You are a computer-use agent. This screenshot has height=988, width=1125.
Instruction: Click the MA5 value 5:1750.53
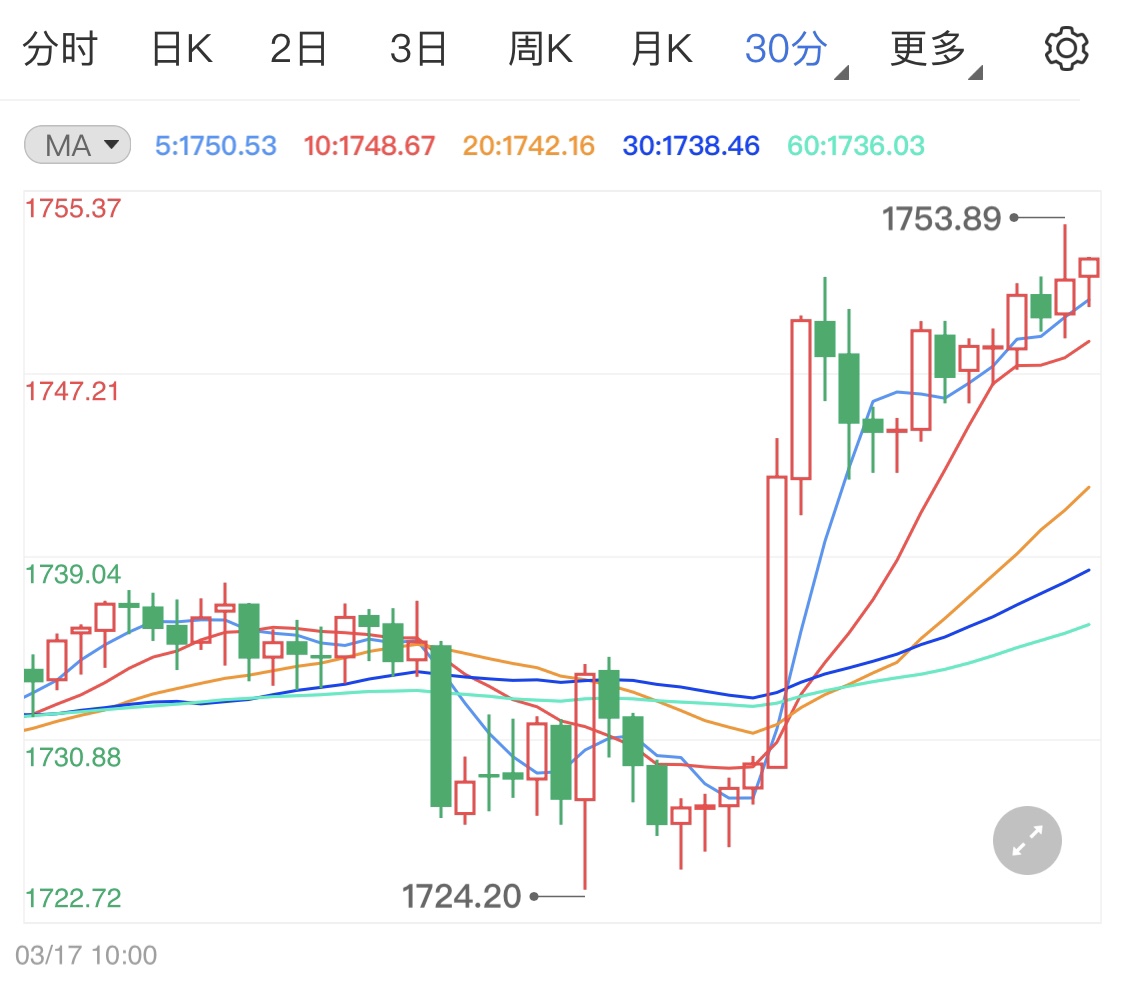[216, 146]
